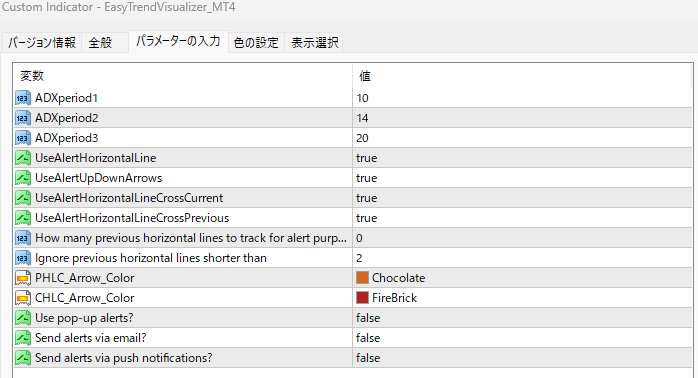The height and width of the screenshot is (378, 698).
Task: Click the boolean icon beside UseAlertUpDownArrows
Action: pos(23,178)
